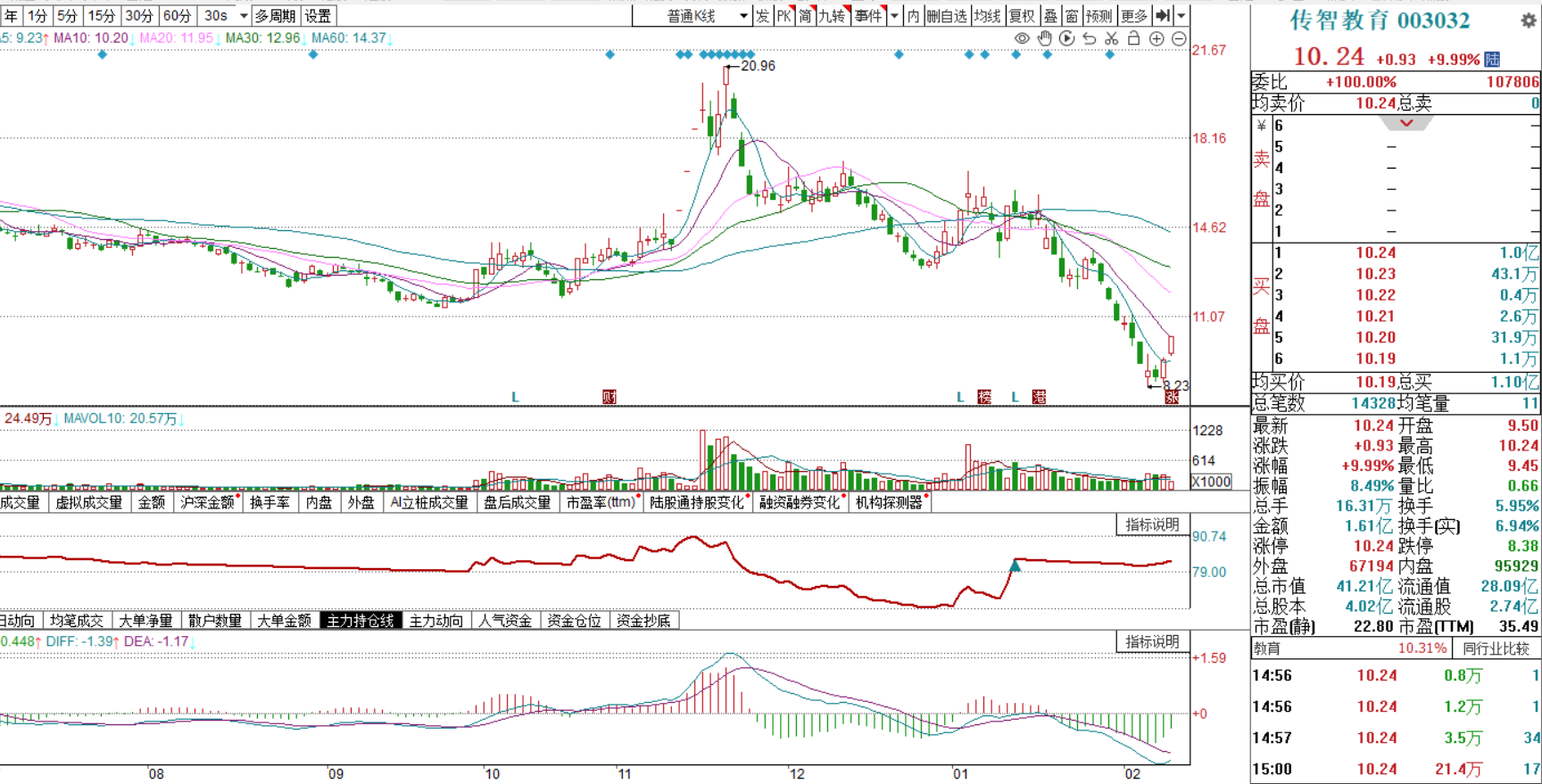Open the 普通K线 chart type dropdown
Screen dimensions: 1542x784
(692, 15)
